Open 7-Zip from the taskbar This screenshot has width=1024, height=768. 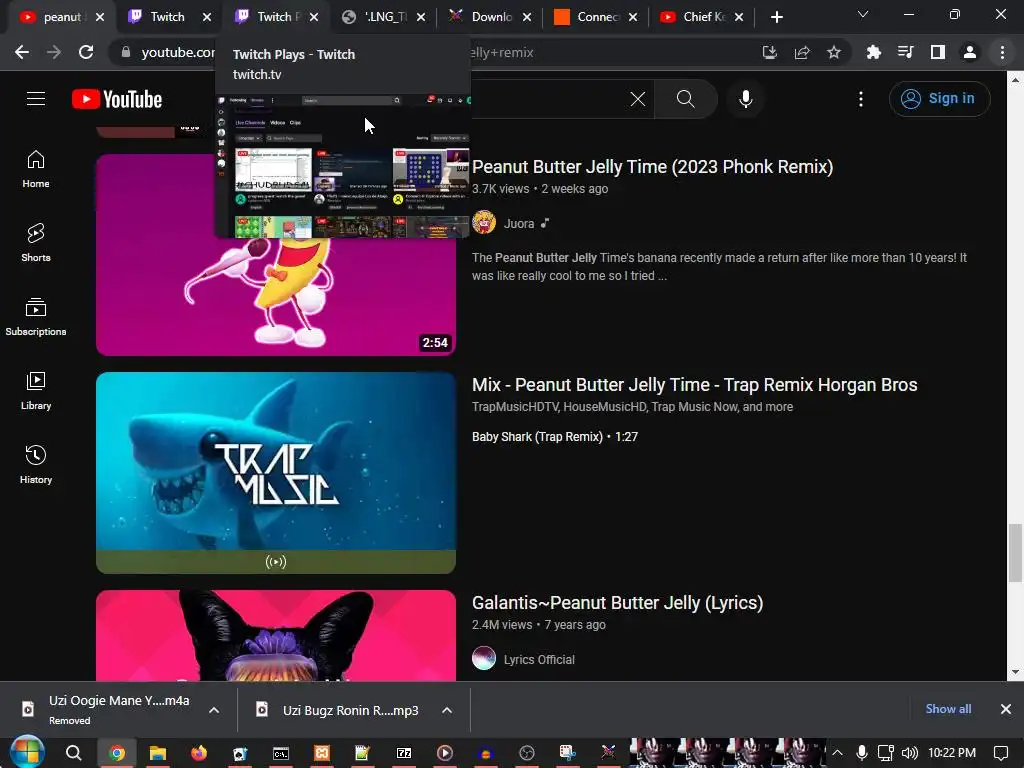tap(404, 753)
